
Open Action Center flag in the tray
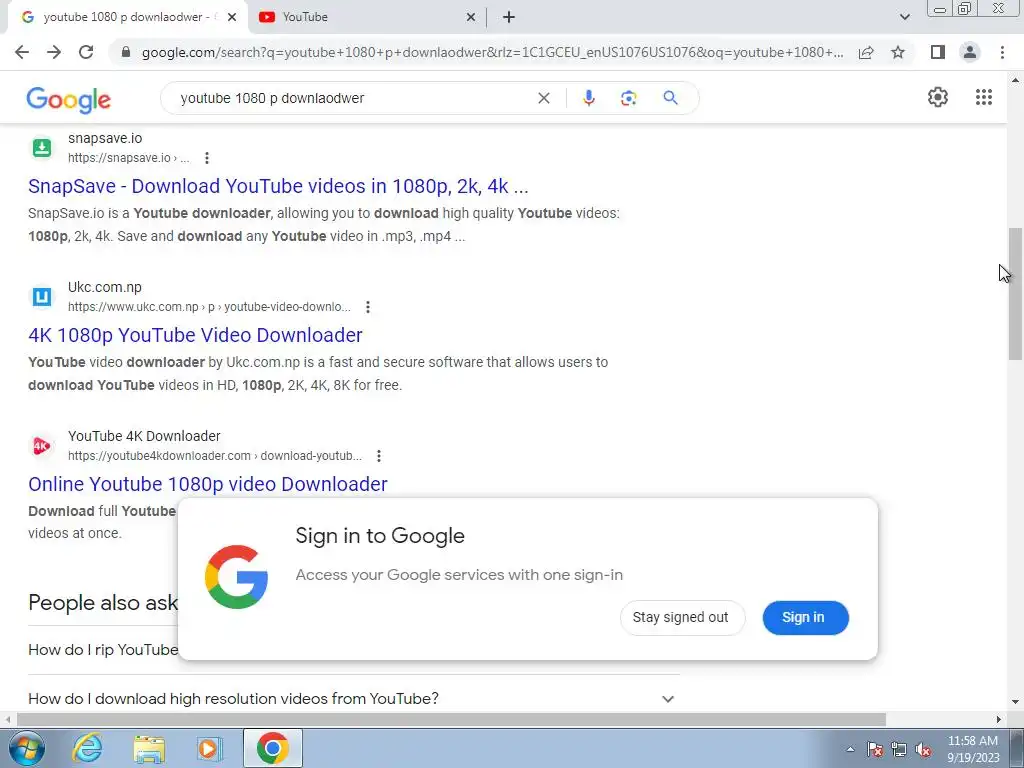point(875,750)
